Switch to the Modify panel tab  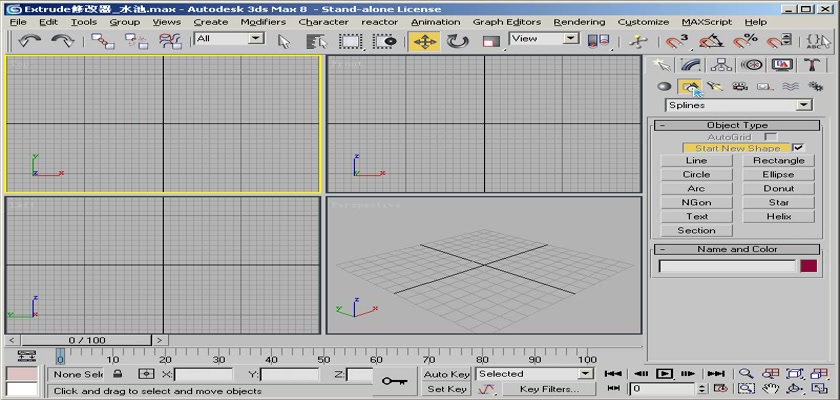(691, 65)
